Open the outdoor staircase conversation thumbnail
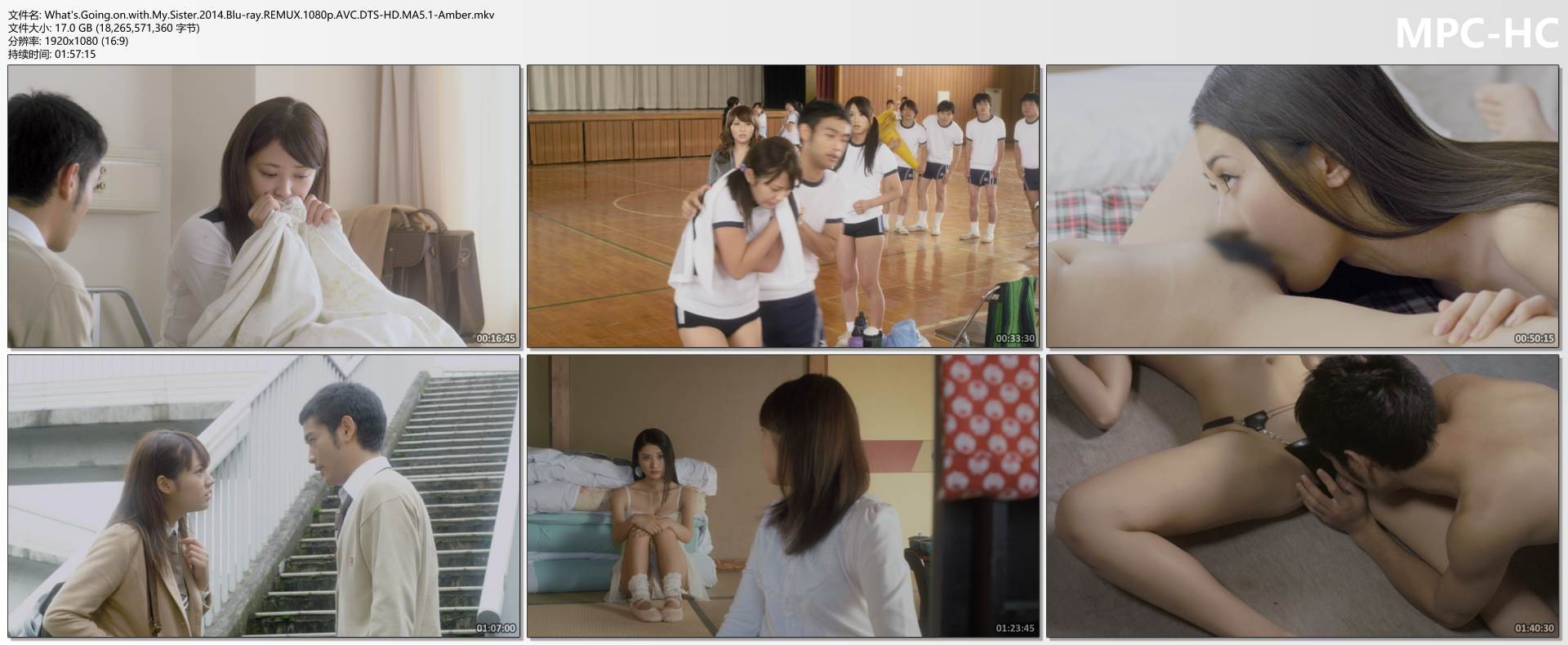 coord(264,496)
